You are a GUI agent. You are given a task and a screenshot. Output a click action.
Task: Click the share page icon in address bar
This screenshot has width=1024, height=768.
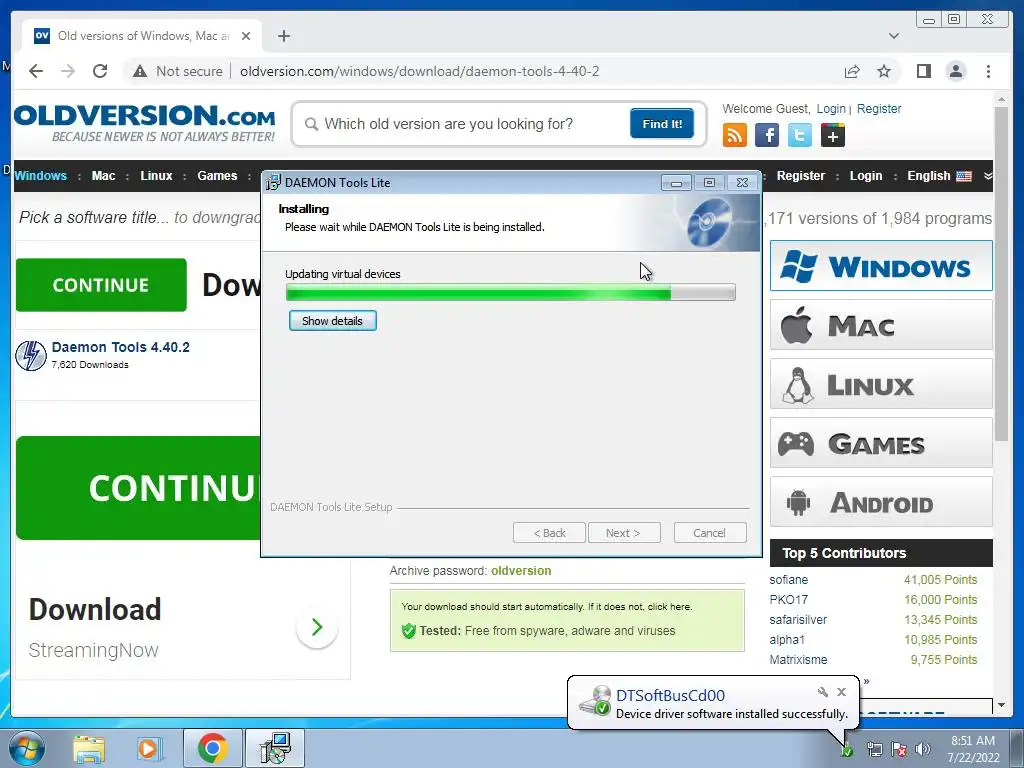852,71
